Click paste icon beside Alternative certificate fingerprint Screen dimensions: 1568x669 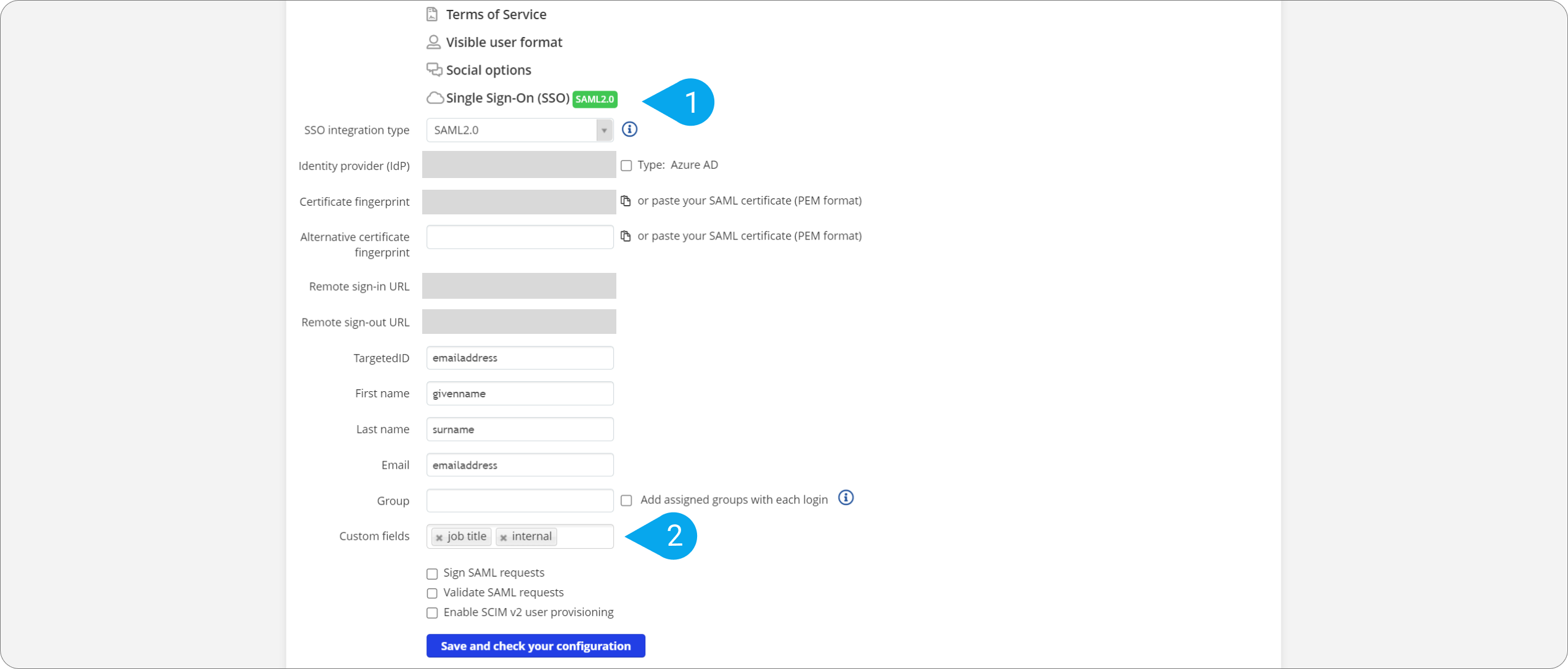pos(626,236)
